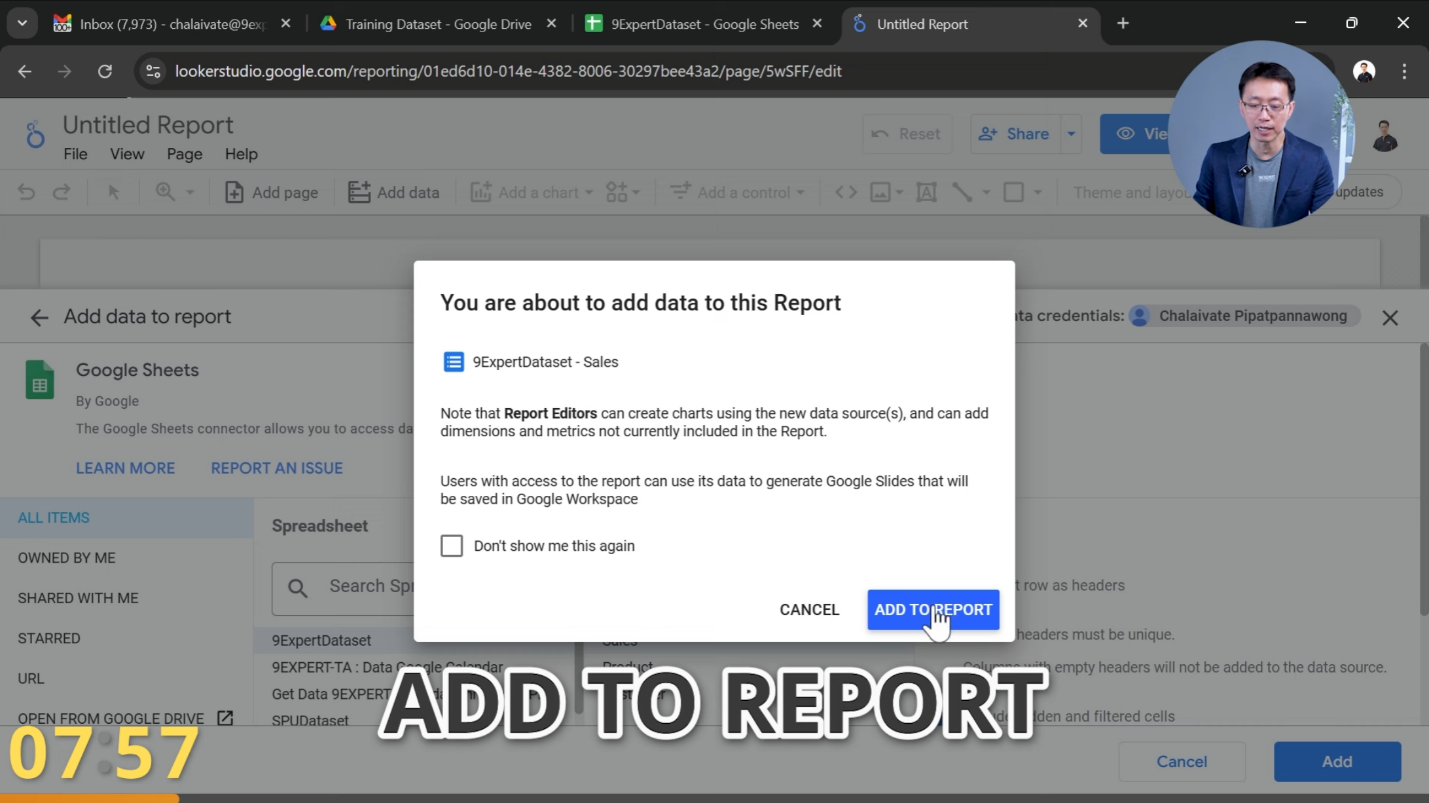Viewport: 1429px width, 803px height.
Task: Click the orange progress bar at bottom
Action: (x=88, y=797)
